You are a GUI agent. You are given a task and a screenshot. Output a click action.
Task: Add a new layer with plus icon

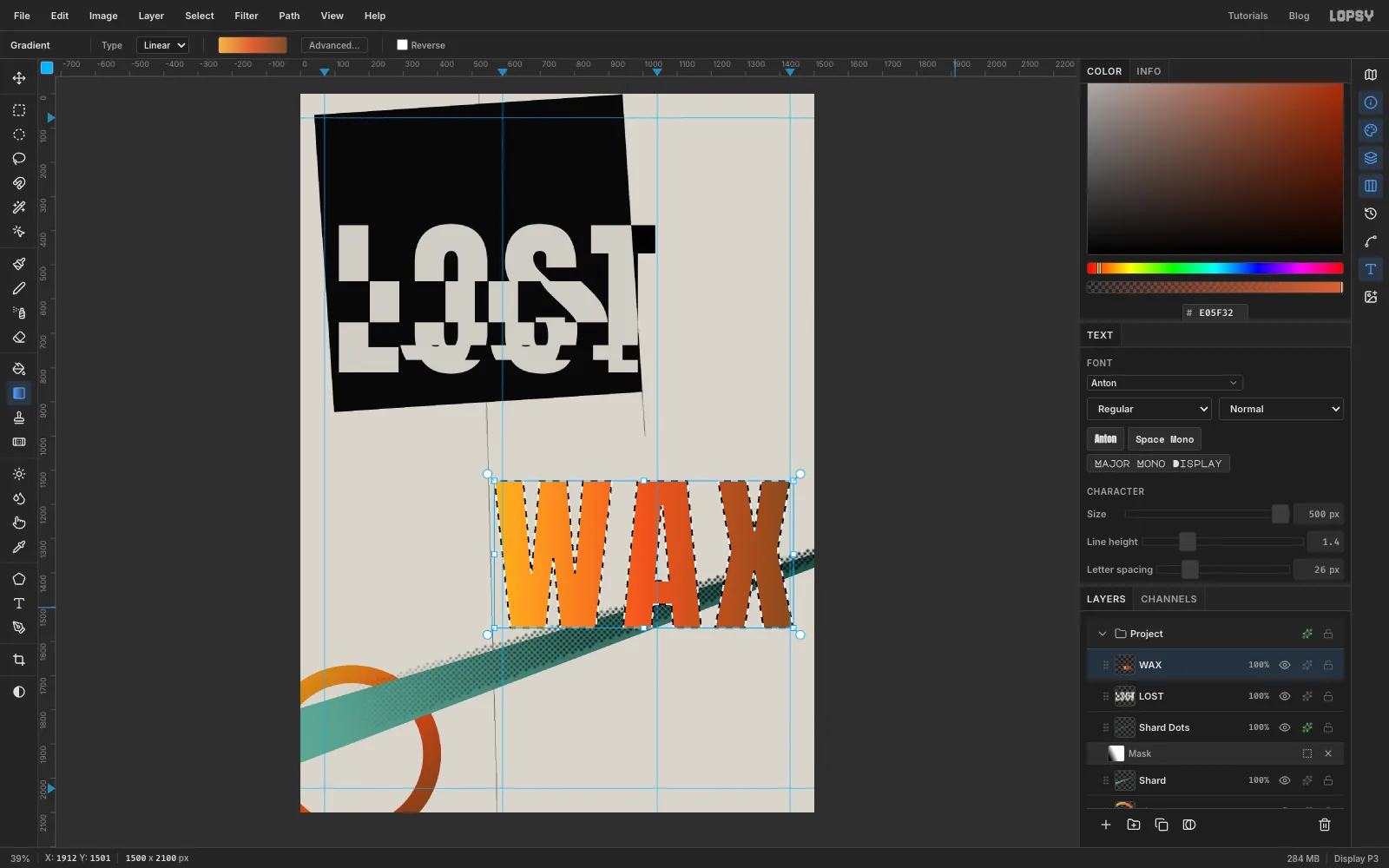1106,825
